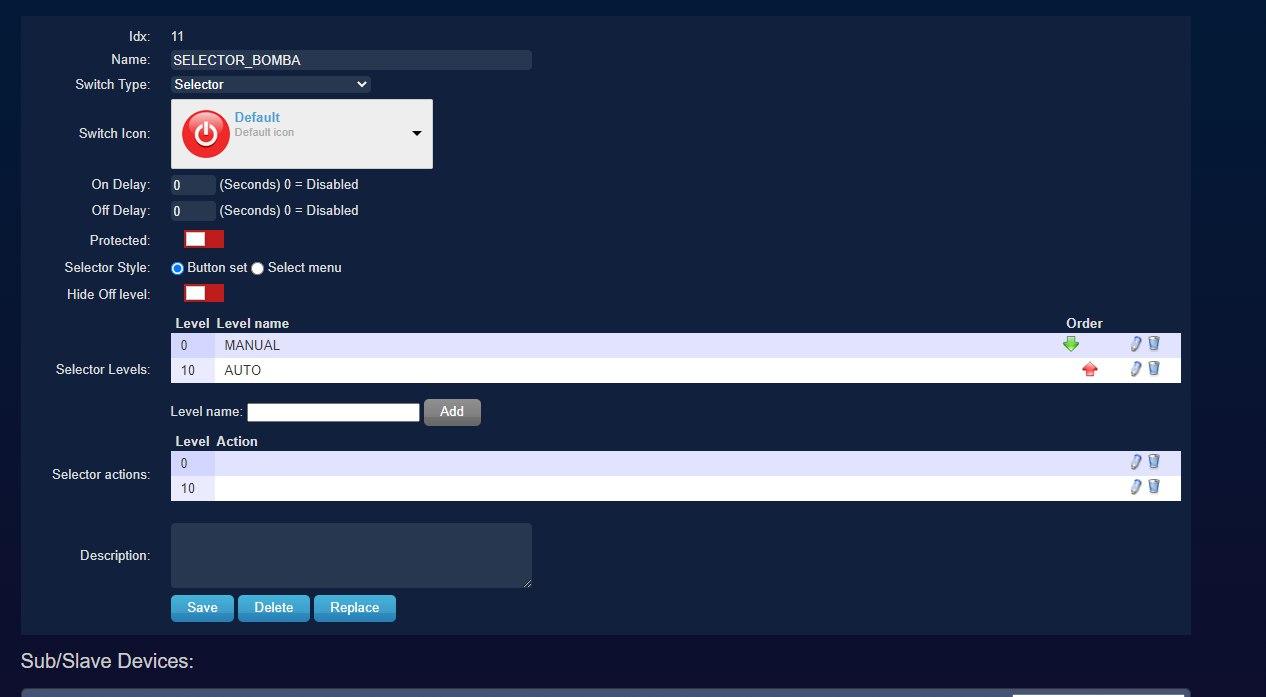Add a new selector level
The height and width of the screenshot is (697, 1266).
point(451,411)
